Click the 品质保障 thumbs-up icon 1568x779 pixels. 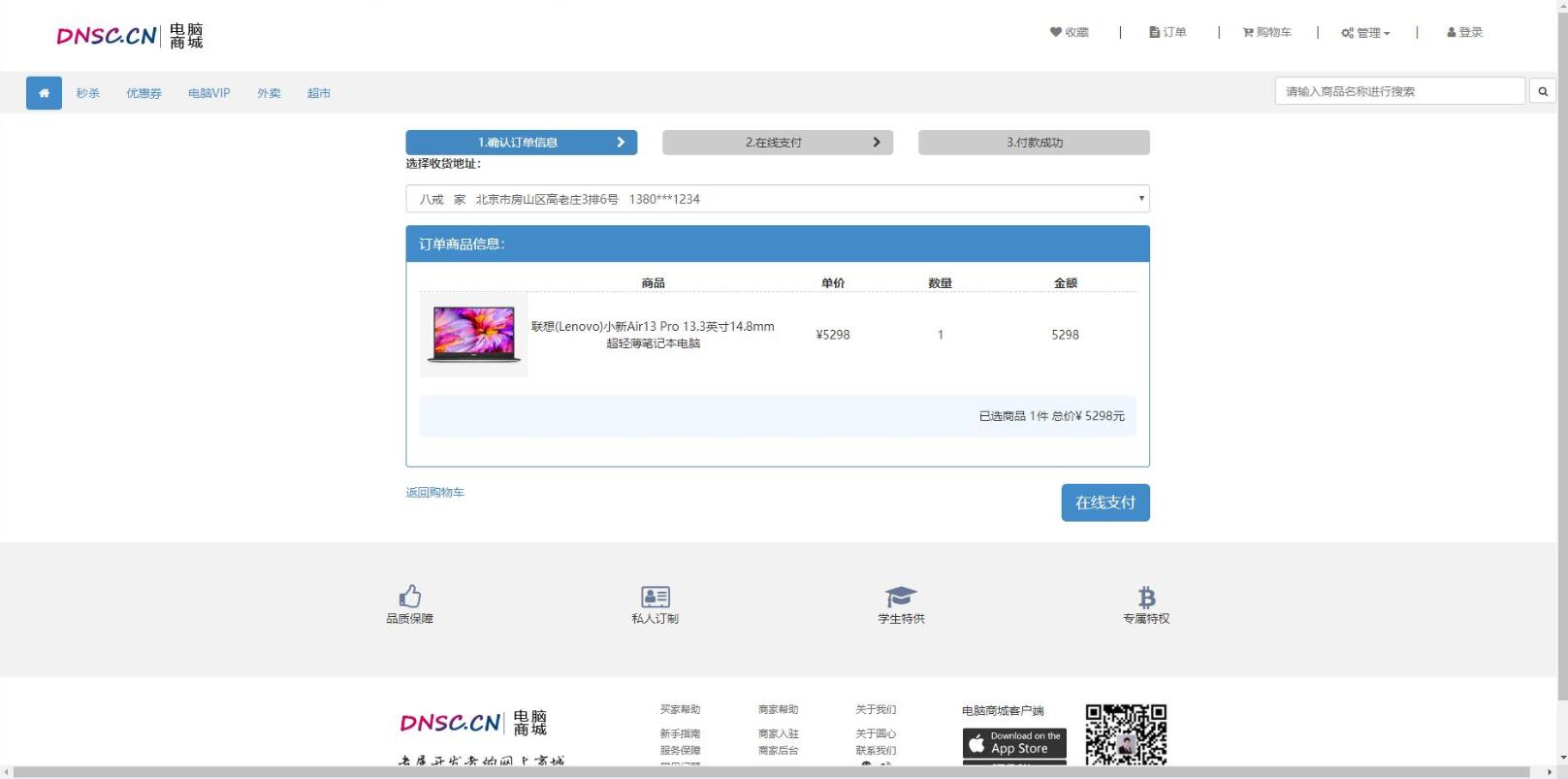[x=409, y=596]
